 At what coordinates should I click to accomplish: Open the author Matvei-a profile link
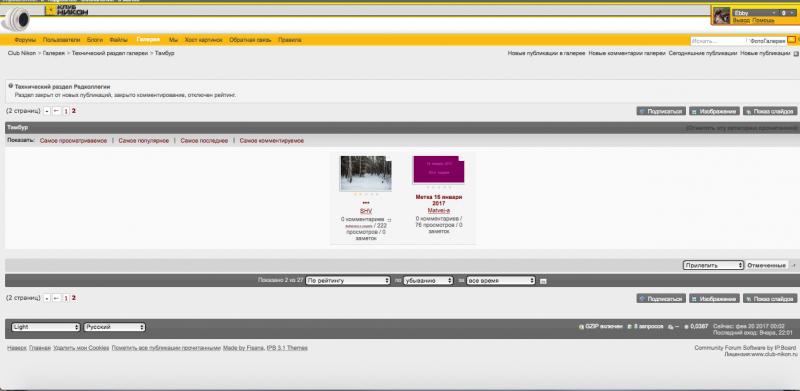coord(439,210)
